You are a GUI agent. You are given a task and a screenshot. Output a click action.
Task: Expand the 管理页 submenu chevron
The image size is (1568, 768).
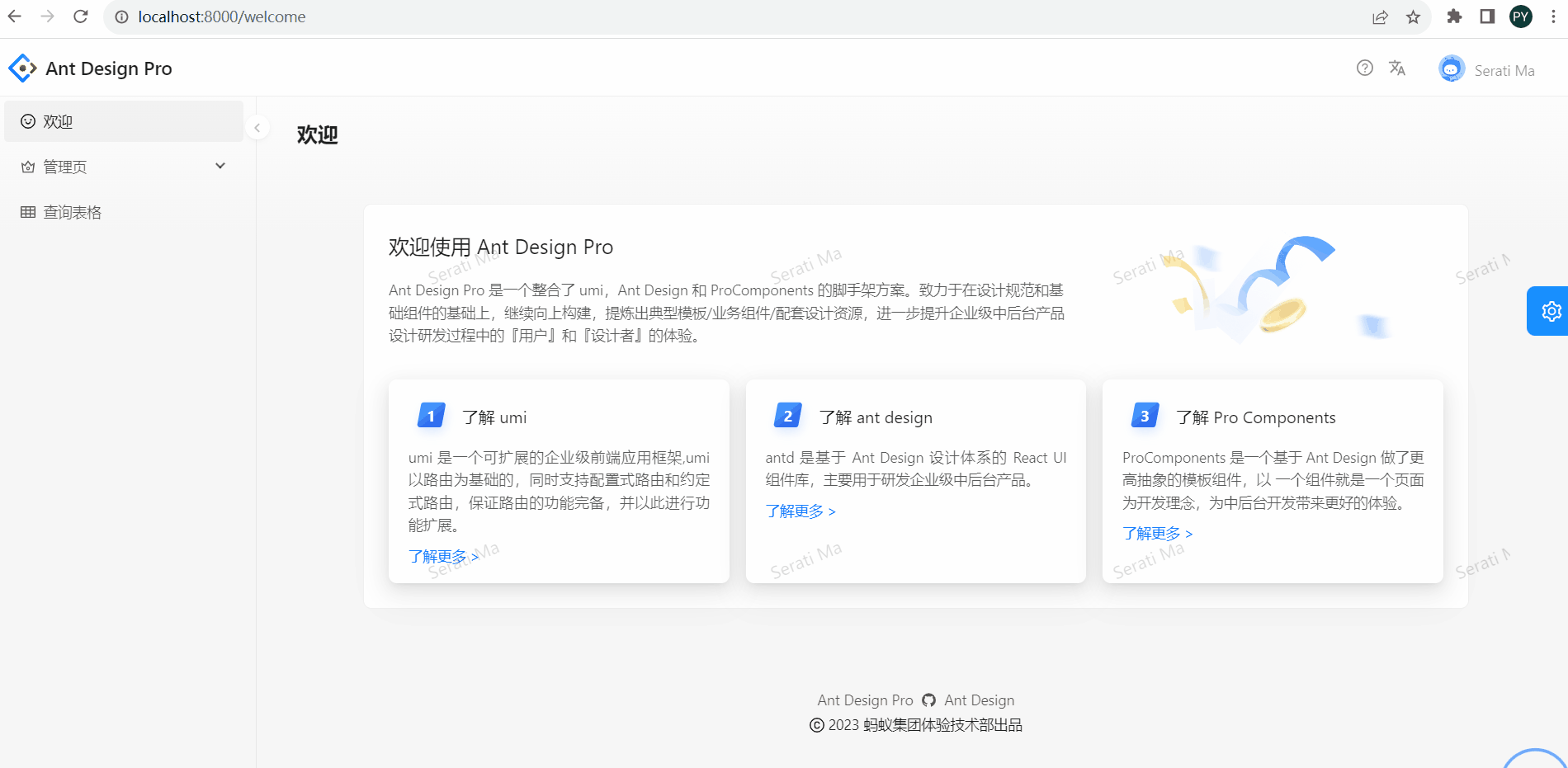(x=220, y=166)
